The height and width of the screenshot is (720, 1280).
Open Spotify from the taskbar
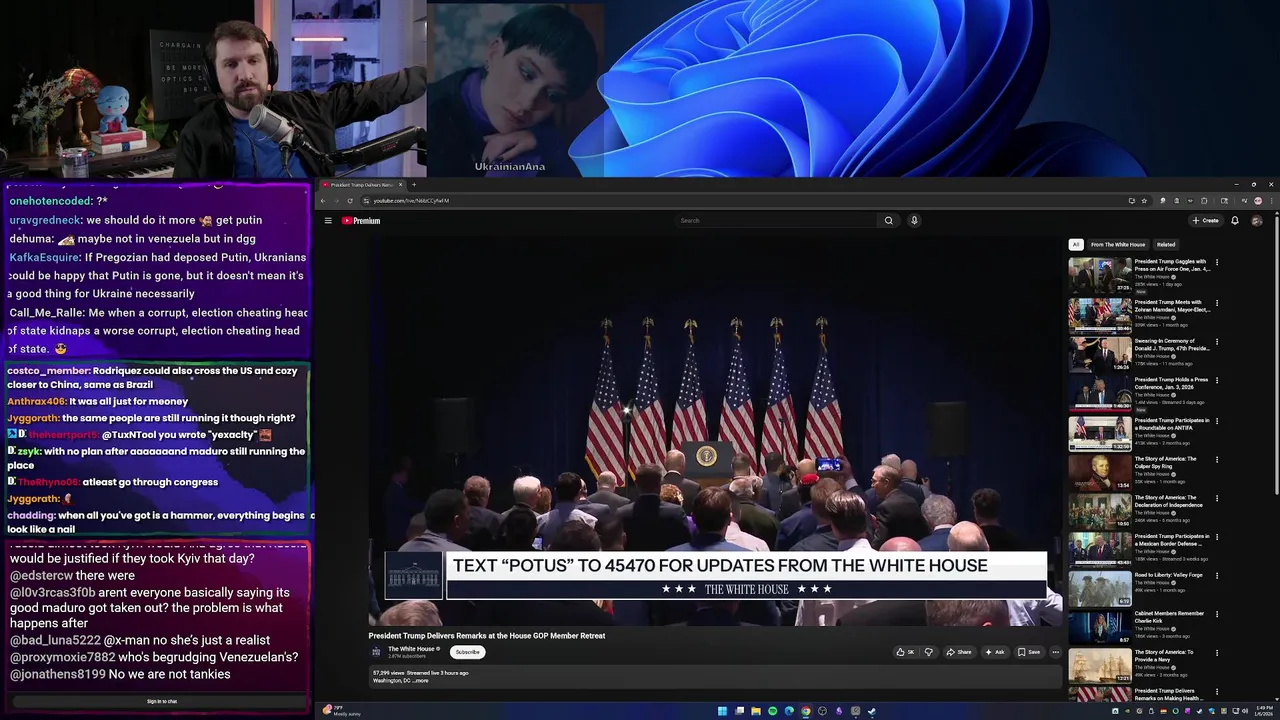coord(772,711)
